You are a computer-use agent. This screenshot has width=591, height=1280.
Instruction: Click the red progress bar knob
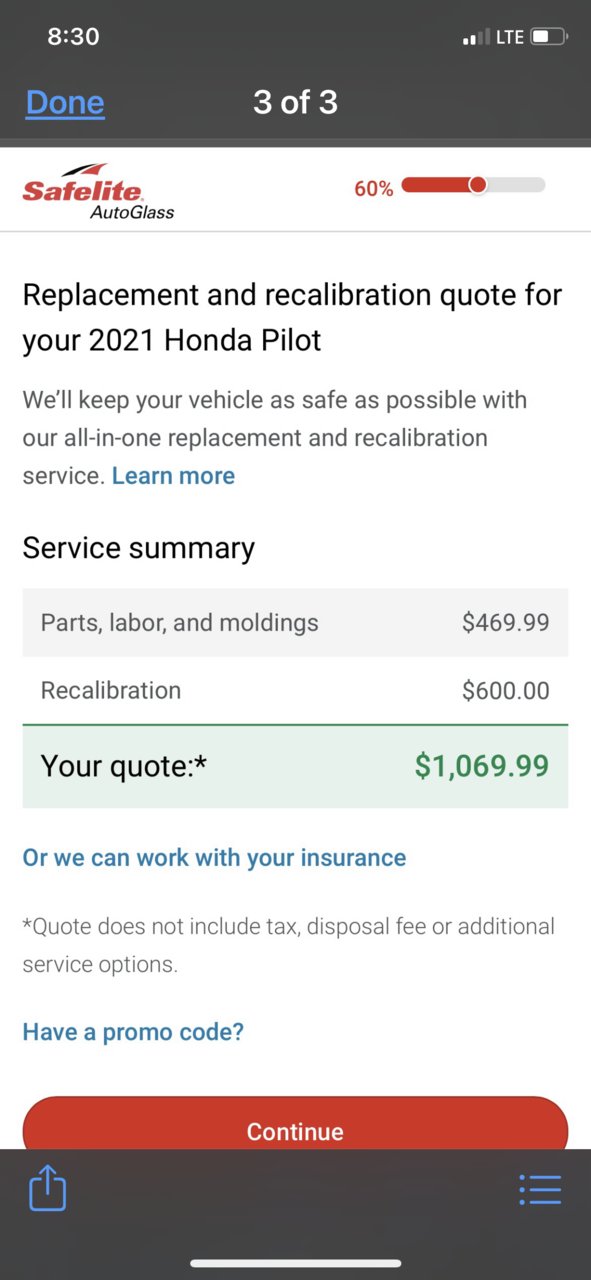(x=478, y=185)
